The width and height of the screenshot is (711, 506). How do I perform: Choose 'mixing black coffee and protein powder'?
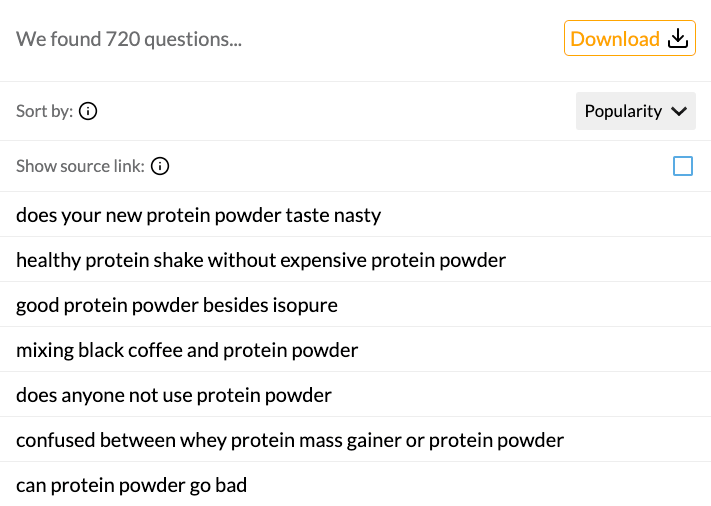click(x=187, y=350)
